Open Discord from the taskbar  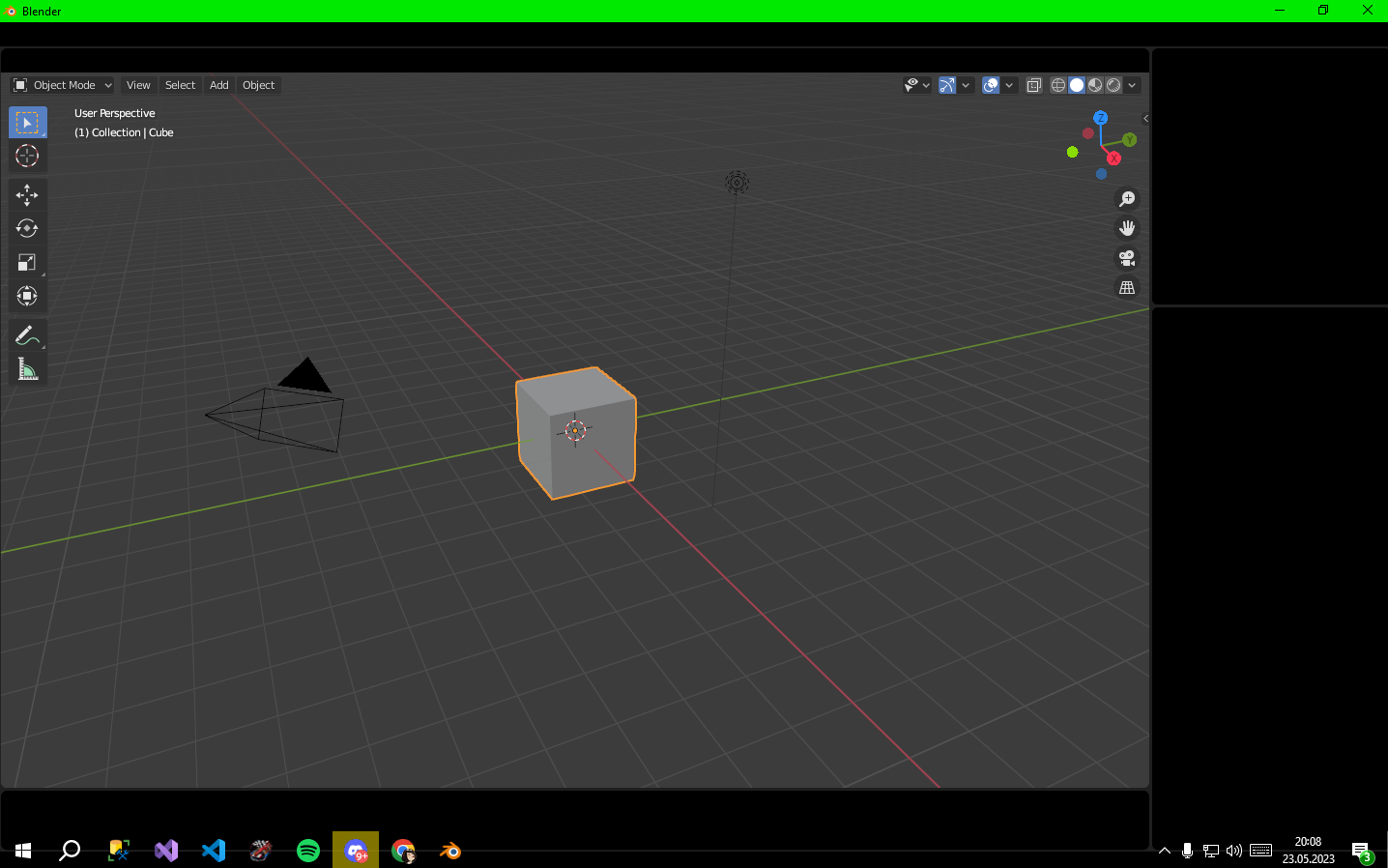356,851
